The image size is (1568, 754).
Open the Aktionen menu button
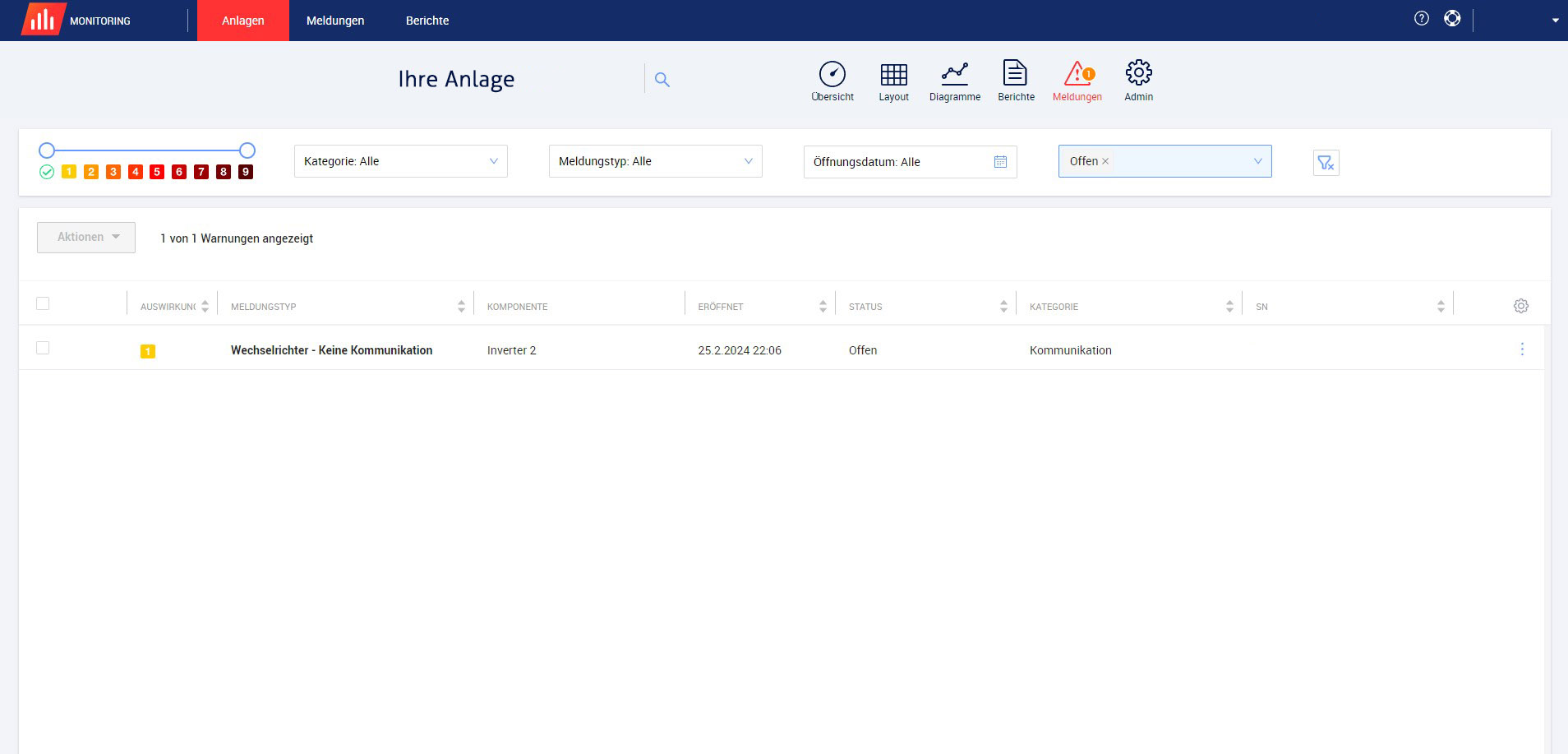(85, 237)
